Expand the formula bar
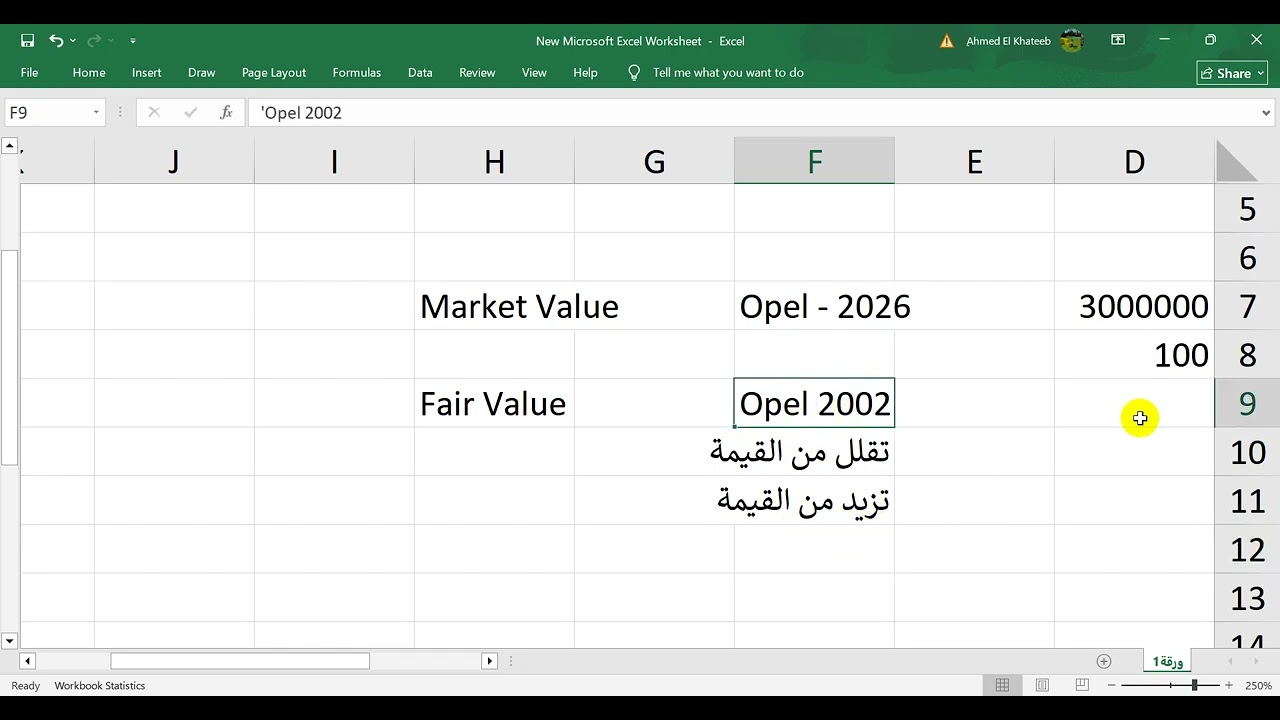The height and width of the screenshot is (720, 1280). [x=1267, y=113]
